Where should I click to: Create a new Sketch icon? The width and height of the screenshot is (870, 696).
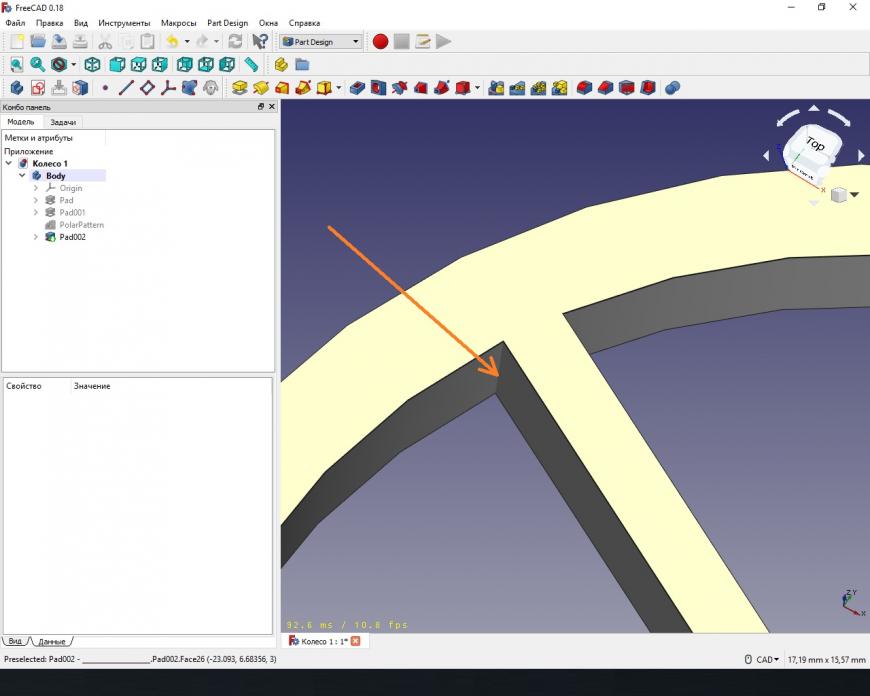(38, 88)
